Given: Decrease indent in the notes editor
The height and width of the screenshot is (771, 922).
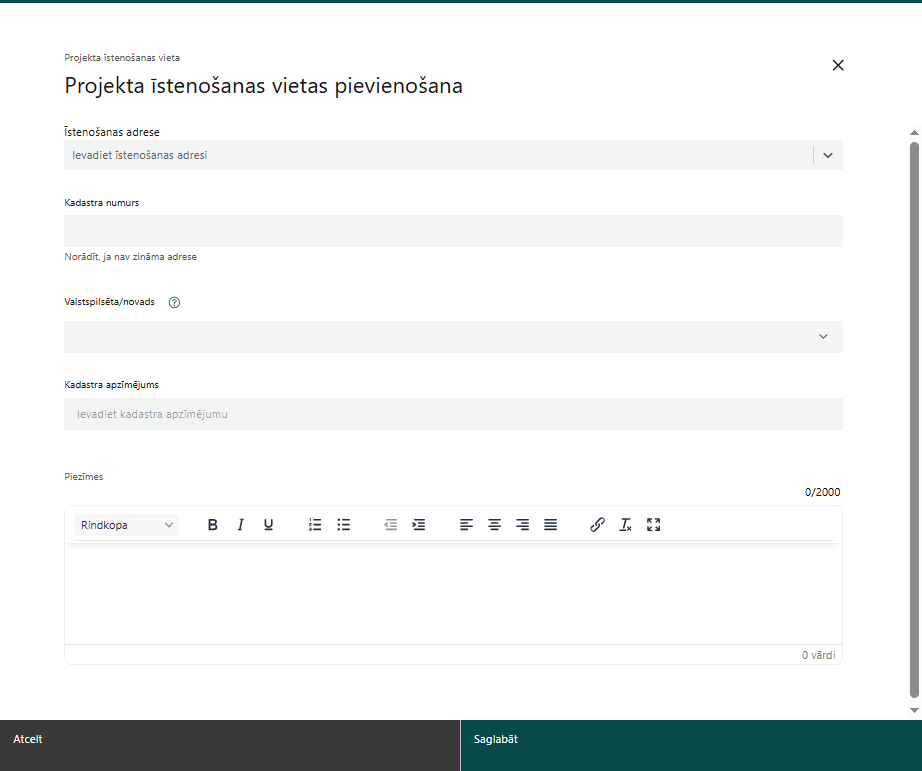Looking at the screenshot, I should 390,525.
